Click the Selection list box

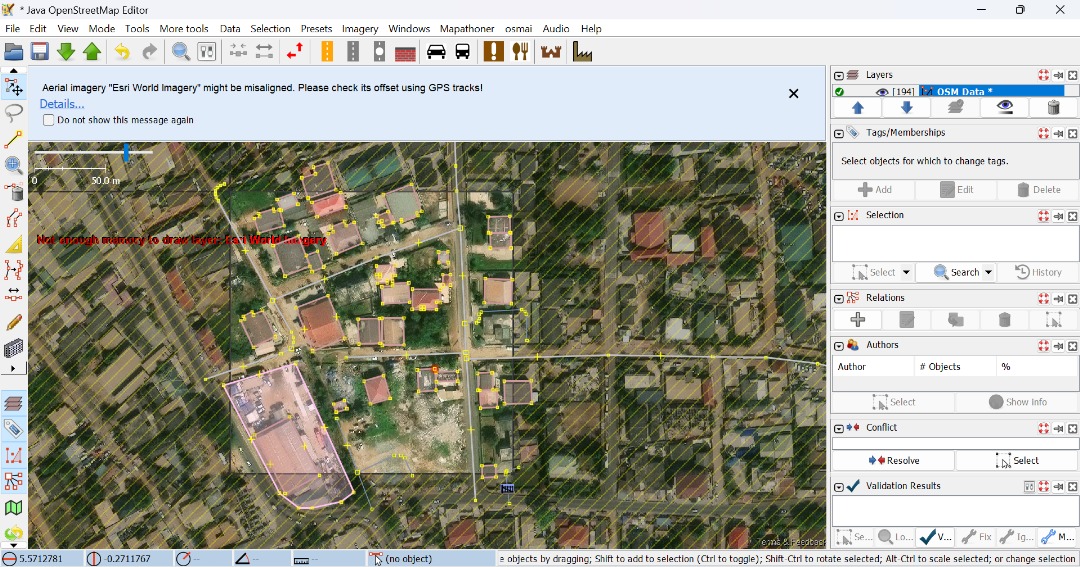click(955, 243)
